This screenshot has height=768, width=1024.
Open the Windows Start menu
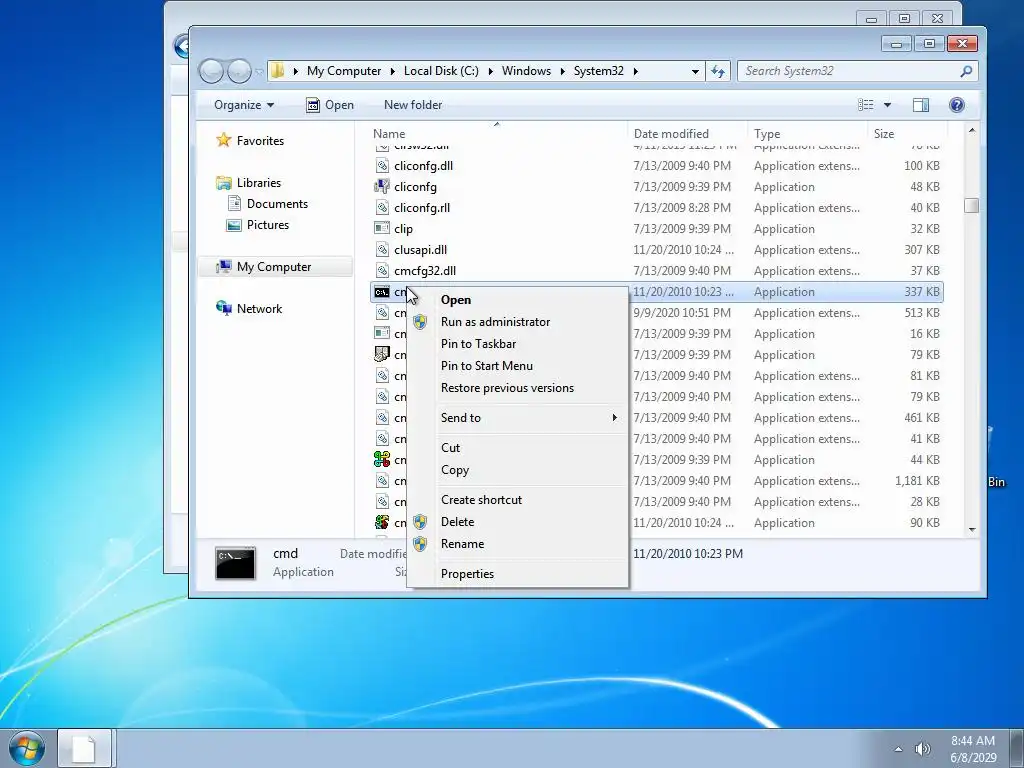(27, 748)
